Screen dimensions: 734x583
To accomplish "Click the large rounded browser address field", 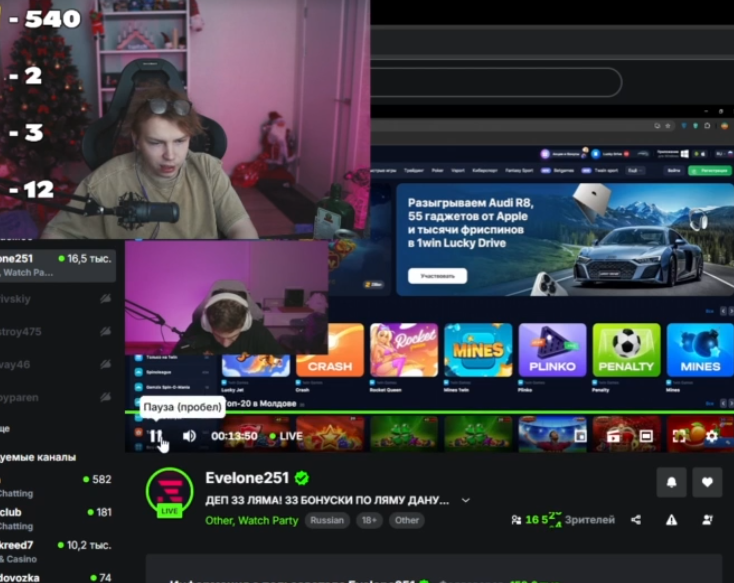I will click(x=496, y=82).
